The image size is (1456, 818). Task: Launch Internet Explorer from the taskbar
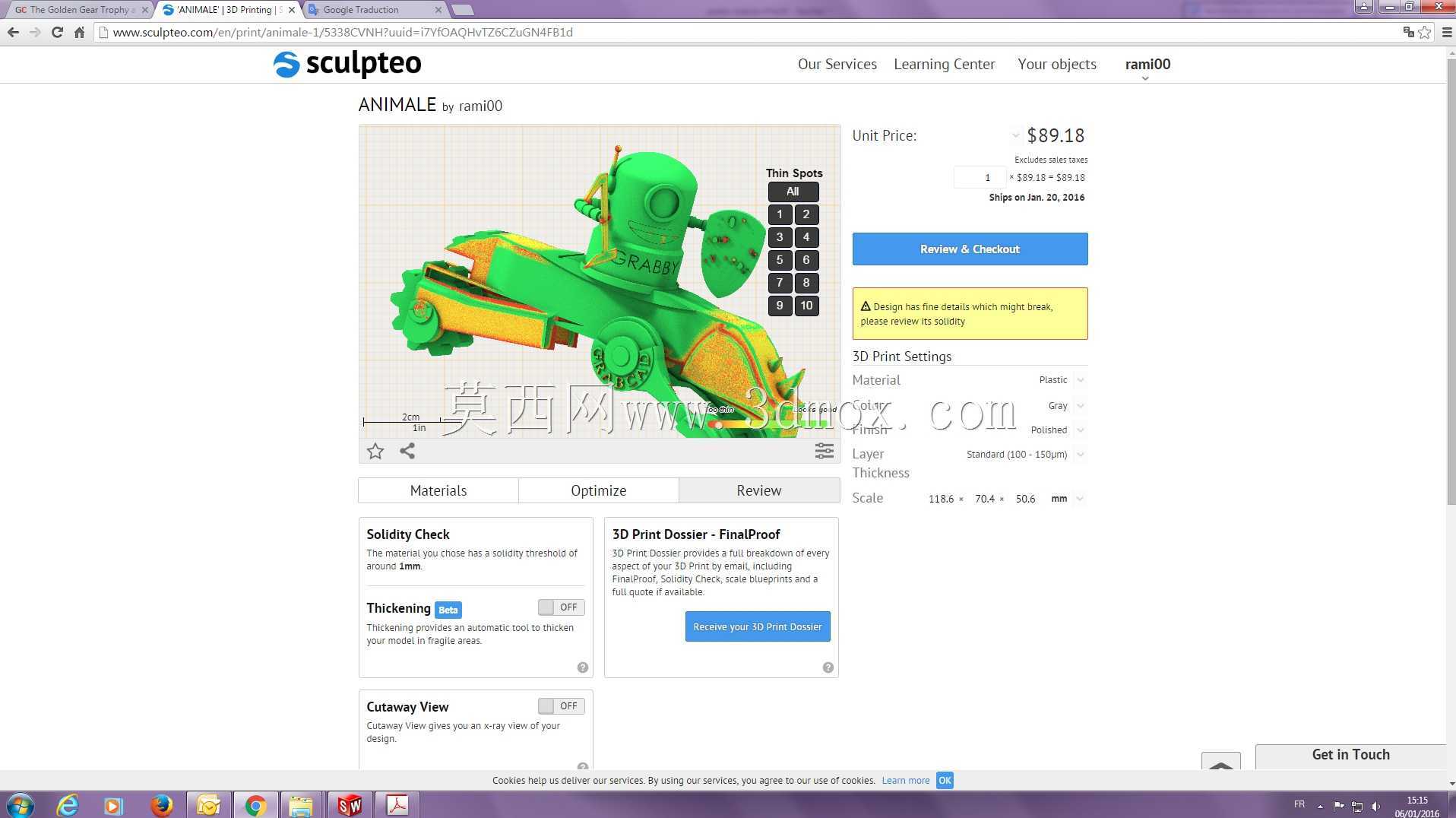pos(68,805)
